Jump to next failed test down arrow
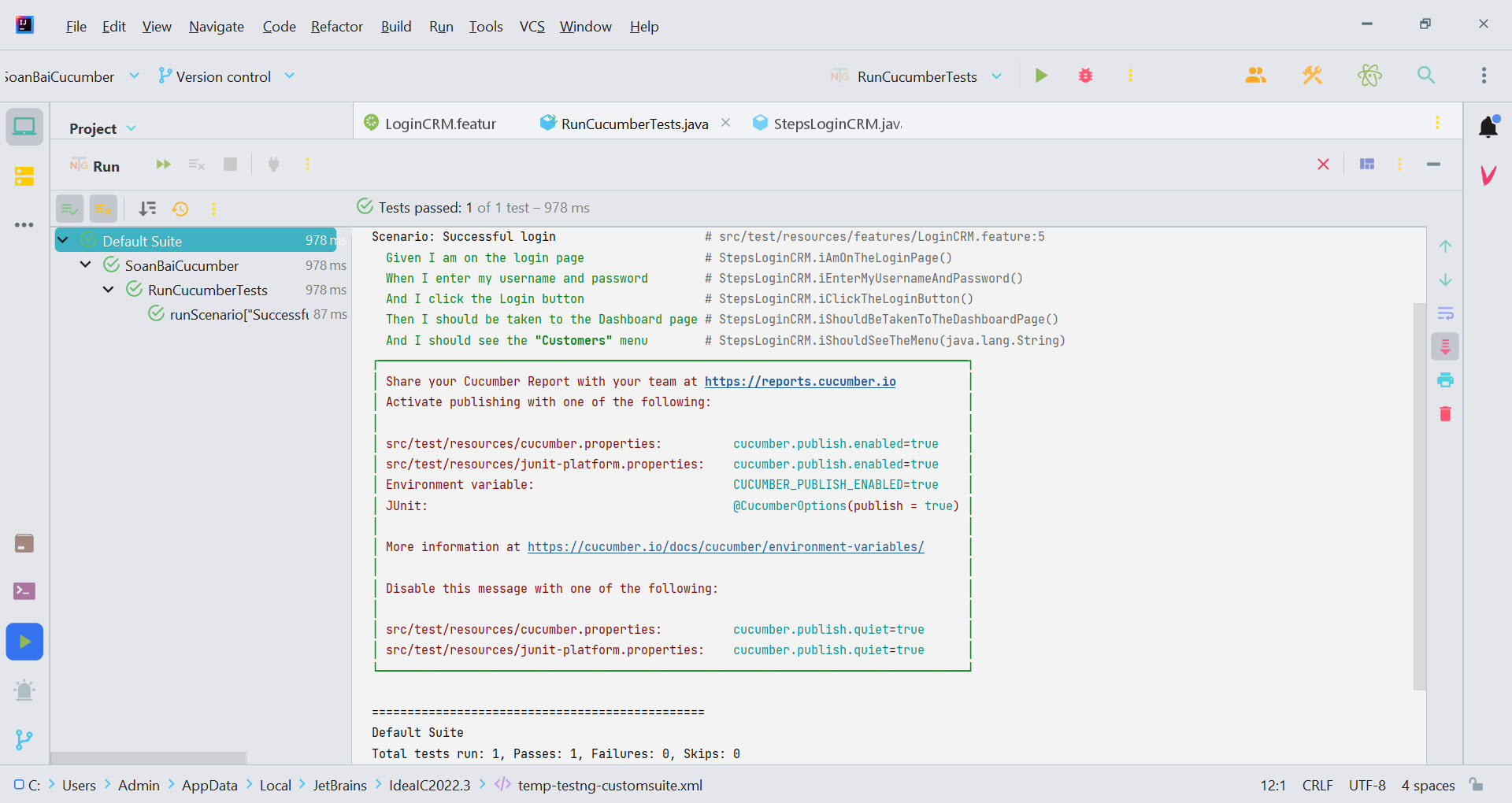This screenshot has width=1512, height=803. (1445, 280)
